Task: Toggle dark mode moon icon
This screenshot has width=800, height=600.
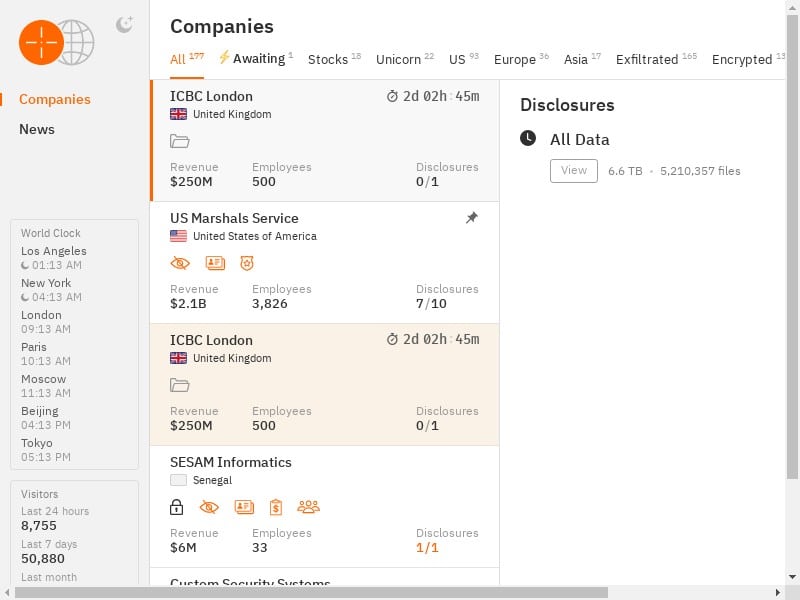Action: tap(124, 24)
